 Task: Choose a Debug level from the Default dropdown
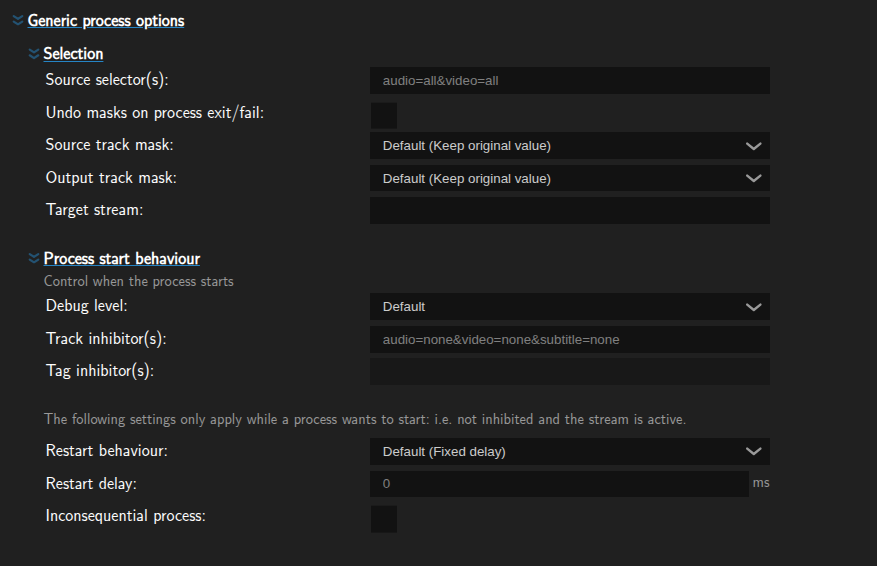[x=570, y=306]
